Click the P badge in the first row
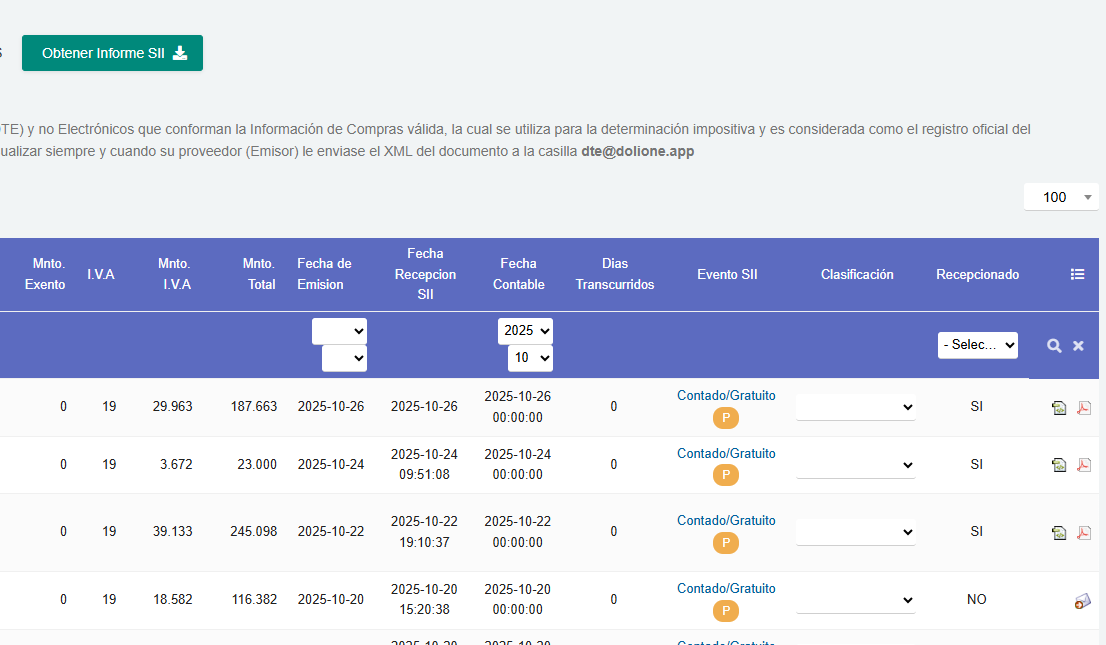This screenshot has height=645, width=1106. point(726,418)
